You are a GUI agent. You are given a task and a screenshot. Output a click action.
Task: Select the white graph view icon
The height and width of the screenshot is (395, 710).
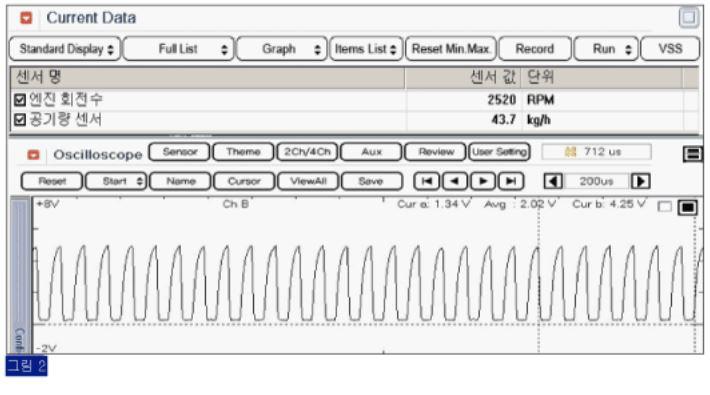(x=664, y=207)
